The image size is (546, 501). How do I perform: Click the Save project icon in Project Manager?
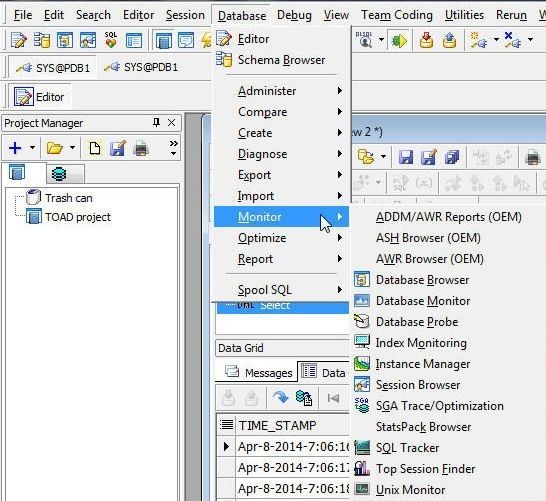click(x=118, y=148)
